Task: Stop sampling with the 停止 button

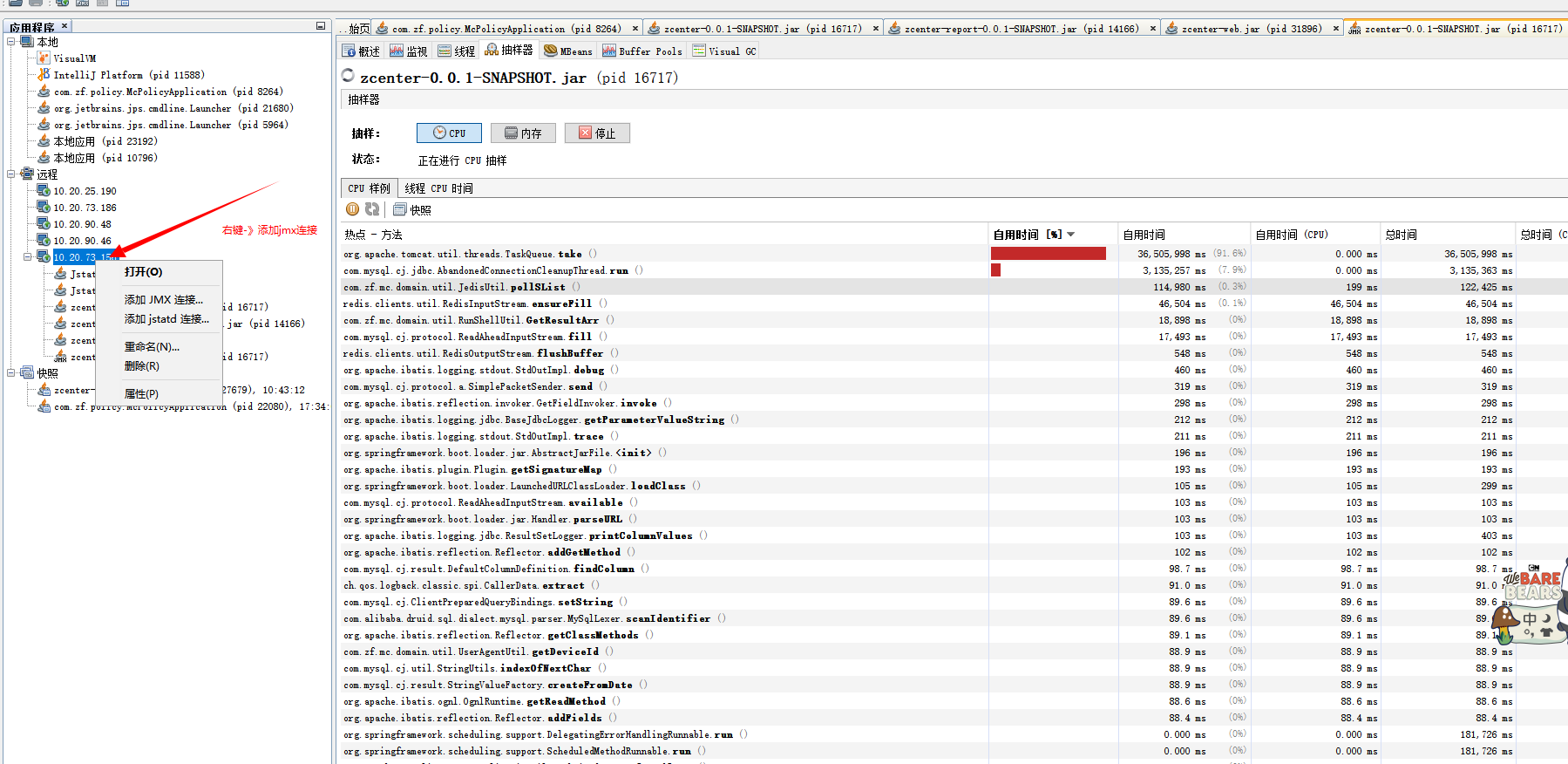Action: [597, 133]
